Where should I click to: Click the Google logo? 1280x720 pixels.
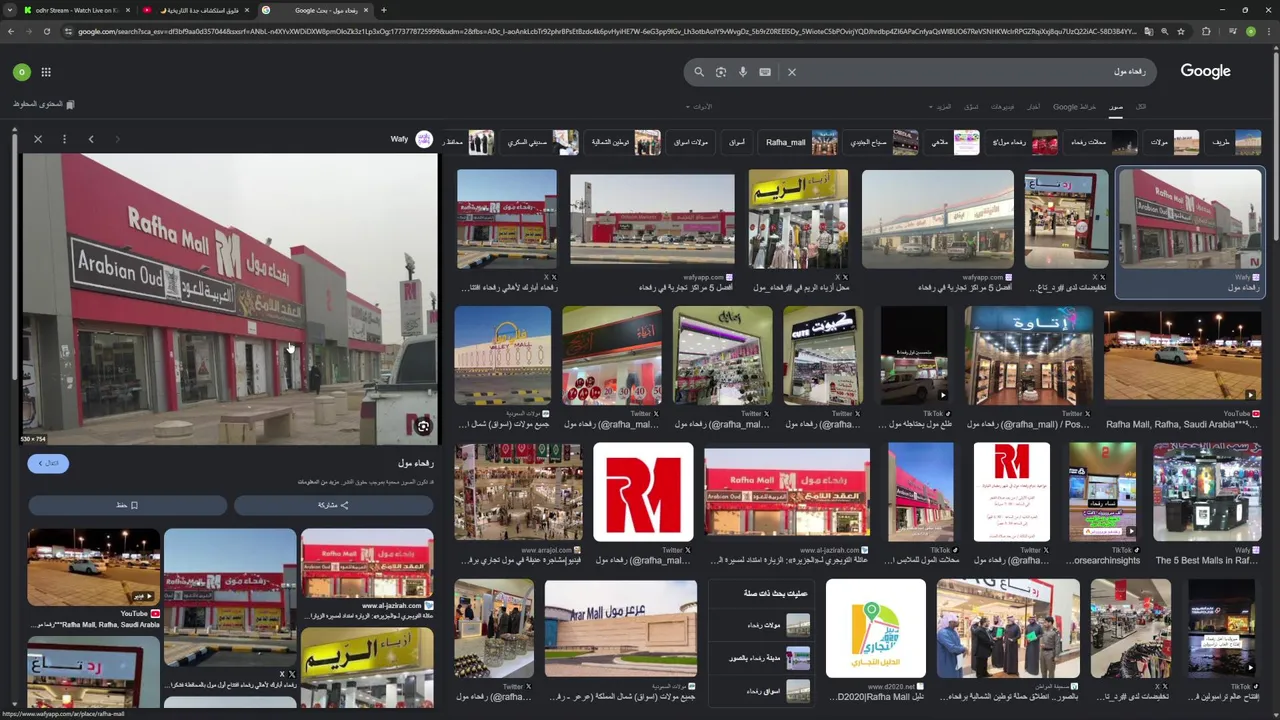click(x=1205, y=71)
